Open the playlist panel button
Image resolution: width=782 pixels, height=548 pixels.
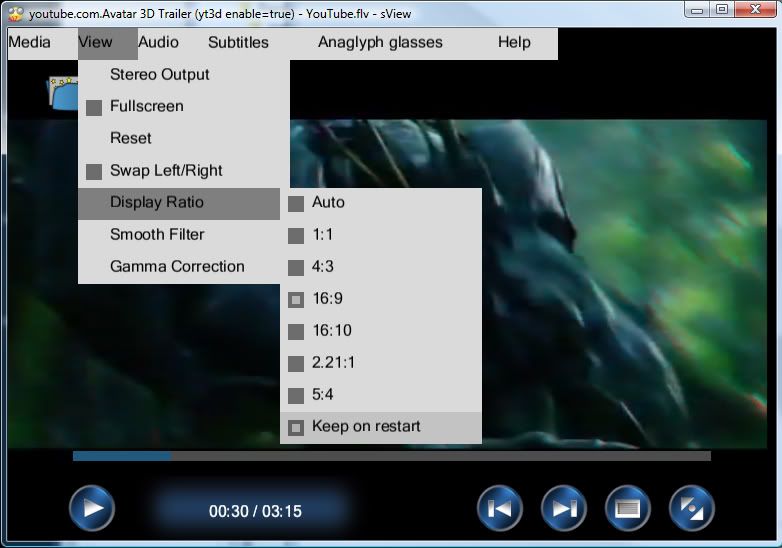[x=627, y=508]
